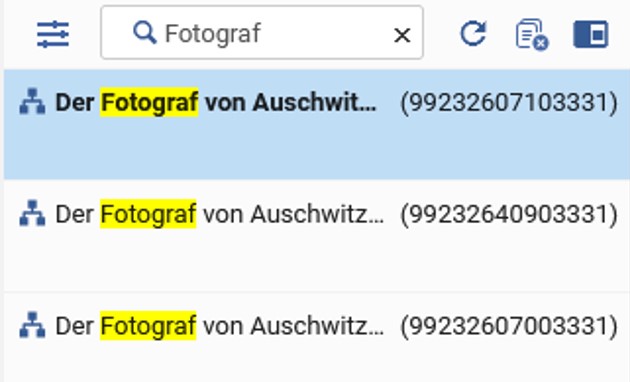The height and width of the screenshot is (382, 630).
Task: Select the ID number 99232607003331
Action: click(x=509, y=326)
